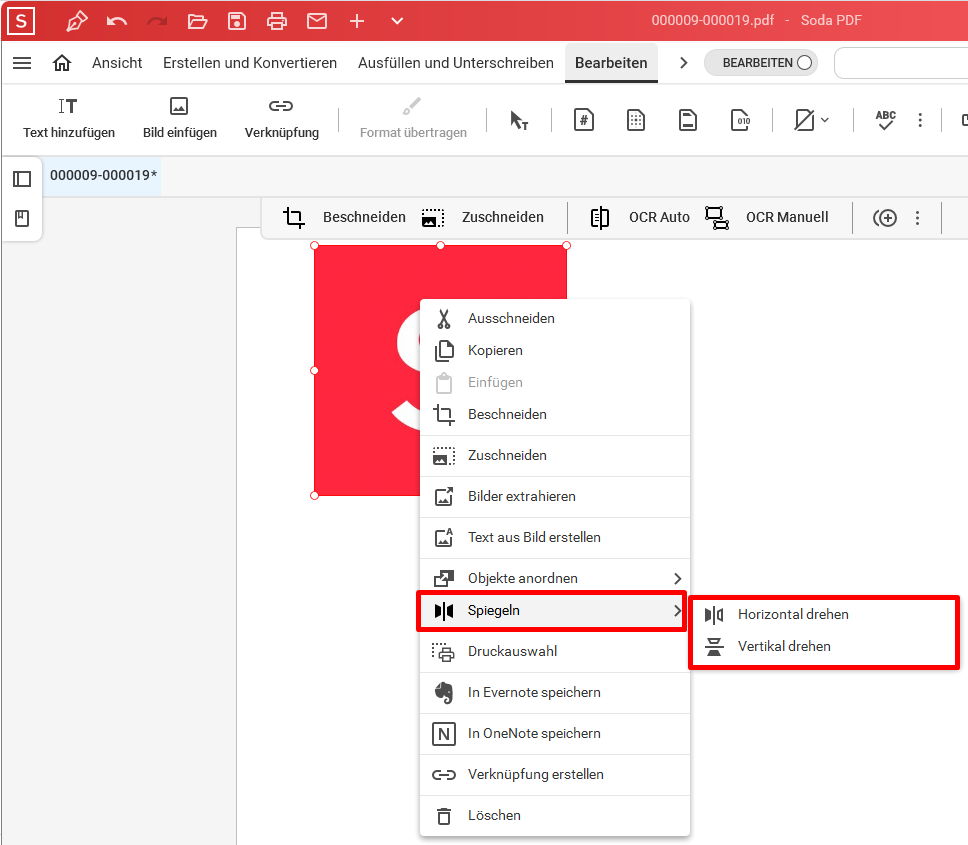Open the hamburger main menu
The height and width of the screenshot is (845, 968).
coord(22,63)
